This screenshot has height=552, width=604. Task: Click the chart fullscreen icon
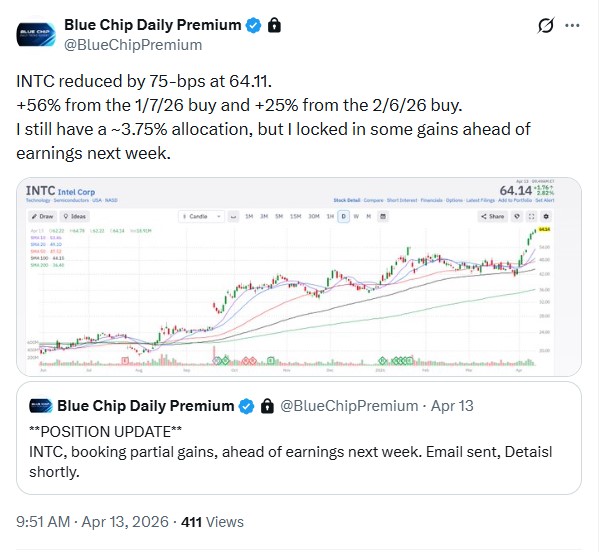coord(532,215)
